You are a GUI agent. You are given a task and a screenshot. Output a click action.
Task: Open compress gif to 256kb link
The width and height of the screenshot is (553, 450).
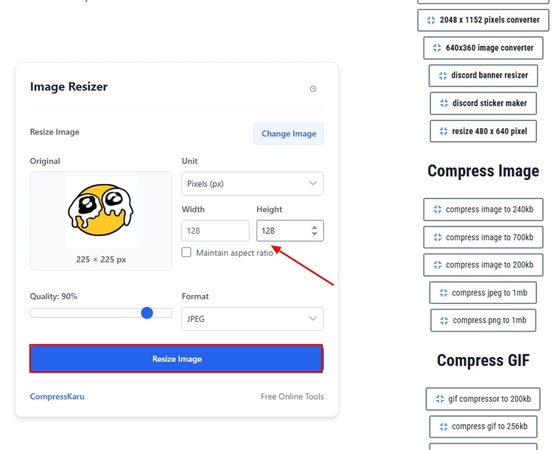(483, 426)
